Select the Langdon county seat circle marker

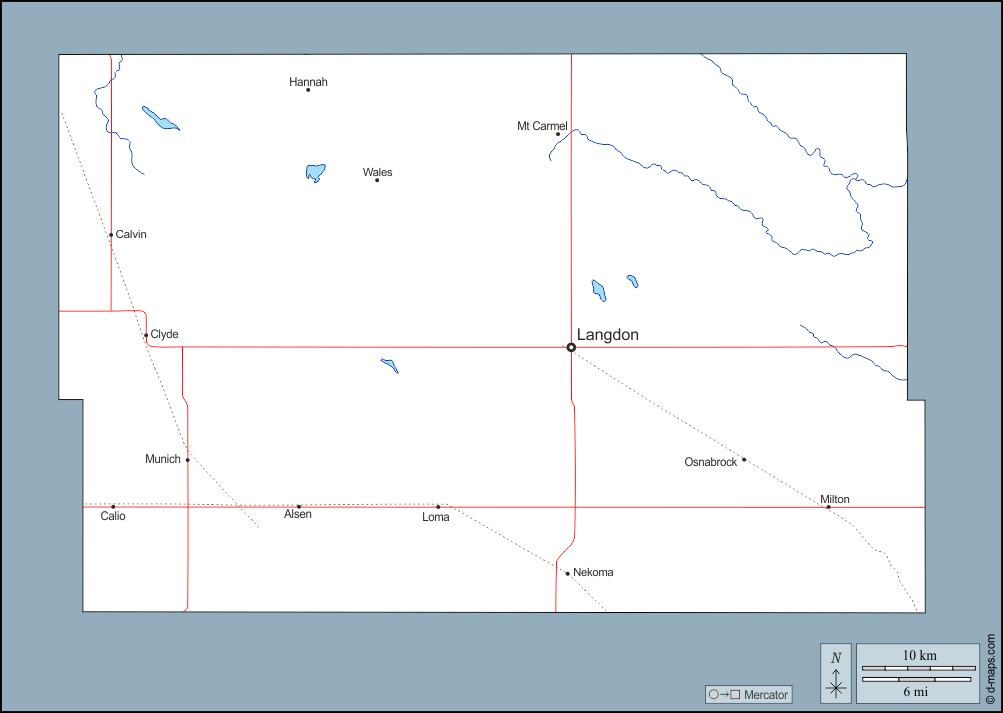pyautogui.click(x=571, y=347)
